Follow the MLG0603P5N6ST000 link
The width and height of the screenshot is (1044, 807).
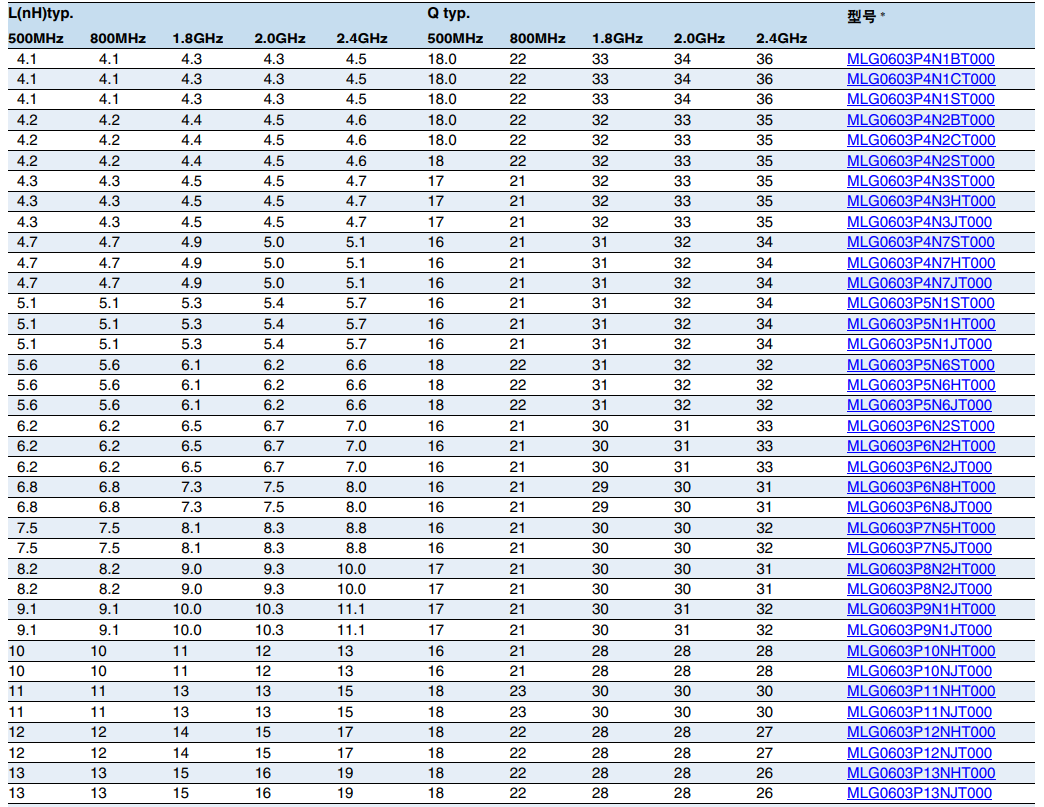(x=920, y=365)
